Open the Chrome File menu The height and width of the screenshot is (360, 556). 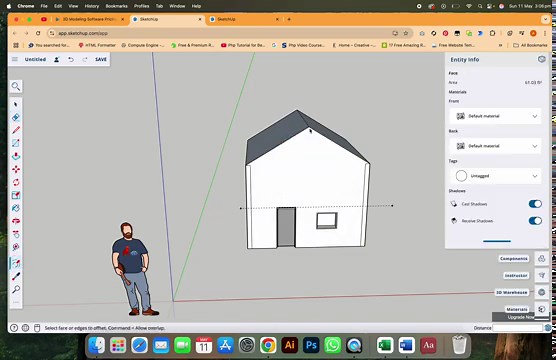point(44,6)
